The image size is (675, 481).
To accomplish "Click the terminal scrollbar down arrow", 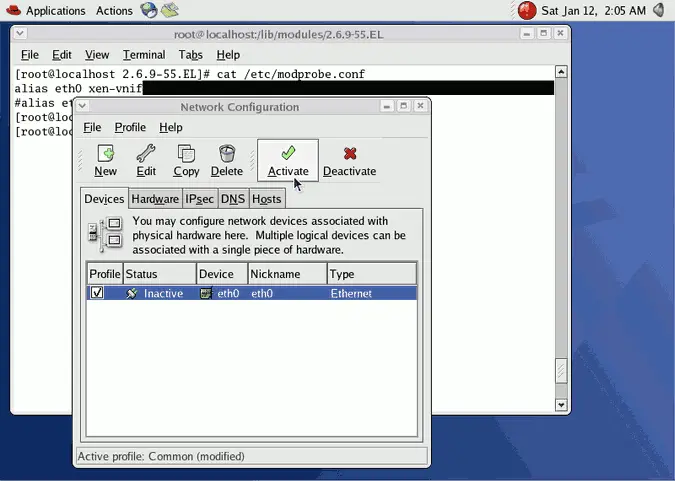I will (561, 405).
